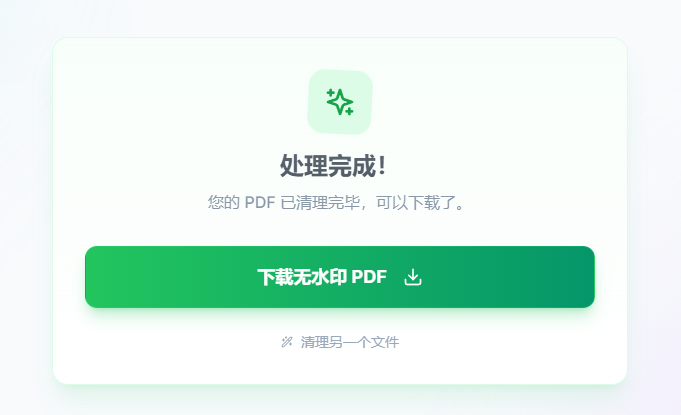Viewport: 681px width, 415px height.
Task: Click the word PDF in the gray subtitle
Action: 260,203
